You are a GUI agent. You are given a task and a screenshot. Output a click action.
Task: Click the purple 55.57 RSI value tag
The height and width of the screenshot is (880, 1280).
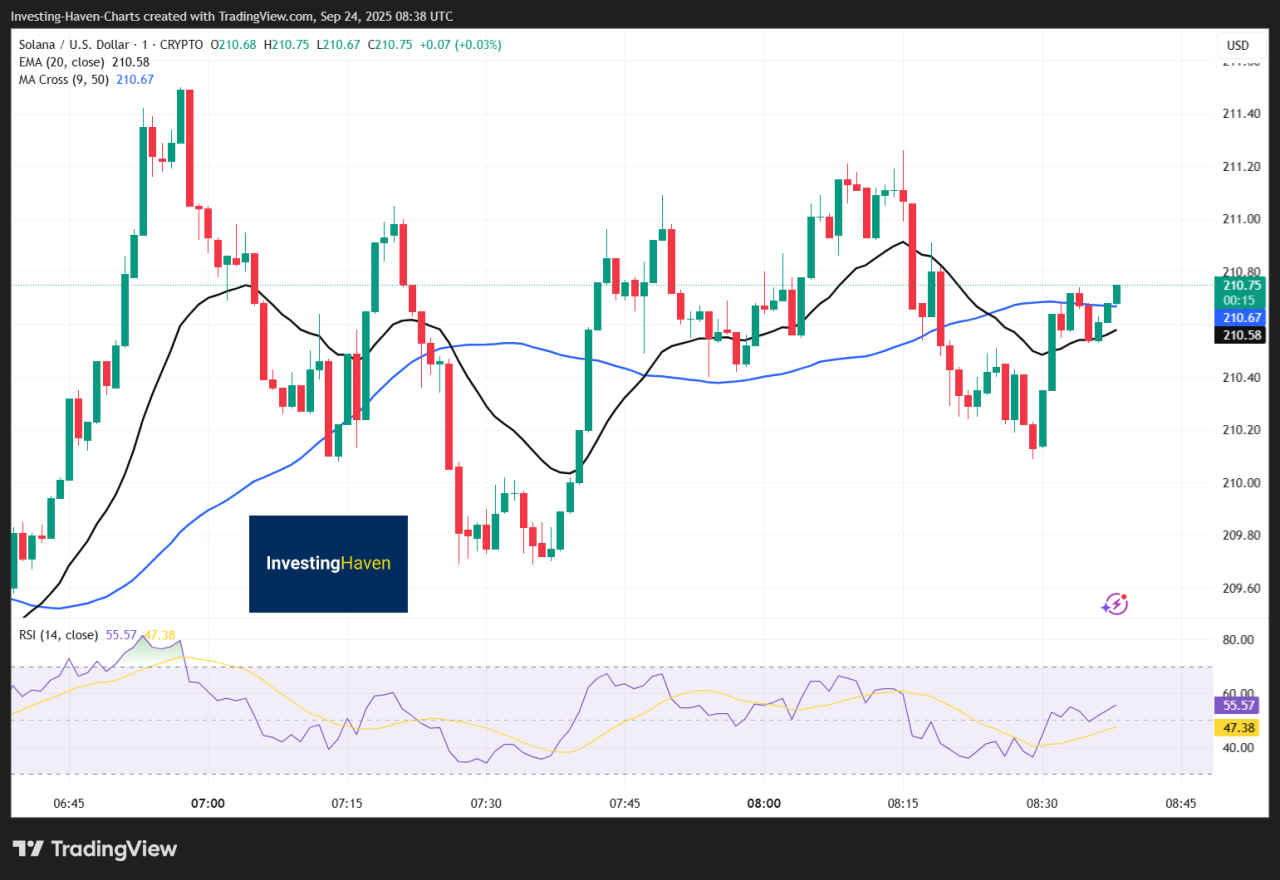[x=1238, y=705]
